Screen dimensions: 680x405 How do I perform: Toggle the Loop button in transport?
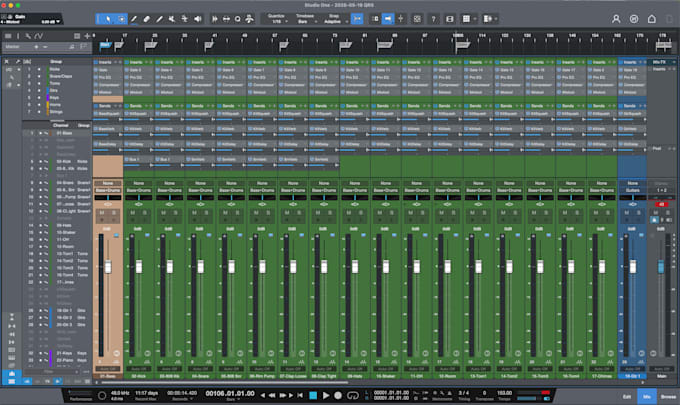(x=353, y=395)
